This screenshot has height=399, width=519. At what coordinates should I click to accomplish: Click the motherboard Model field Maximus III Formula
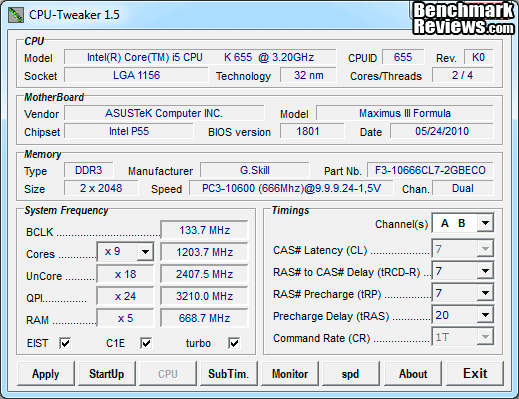coord(405,113)
